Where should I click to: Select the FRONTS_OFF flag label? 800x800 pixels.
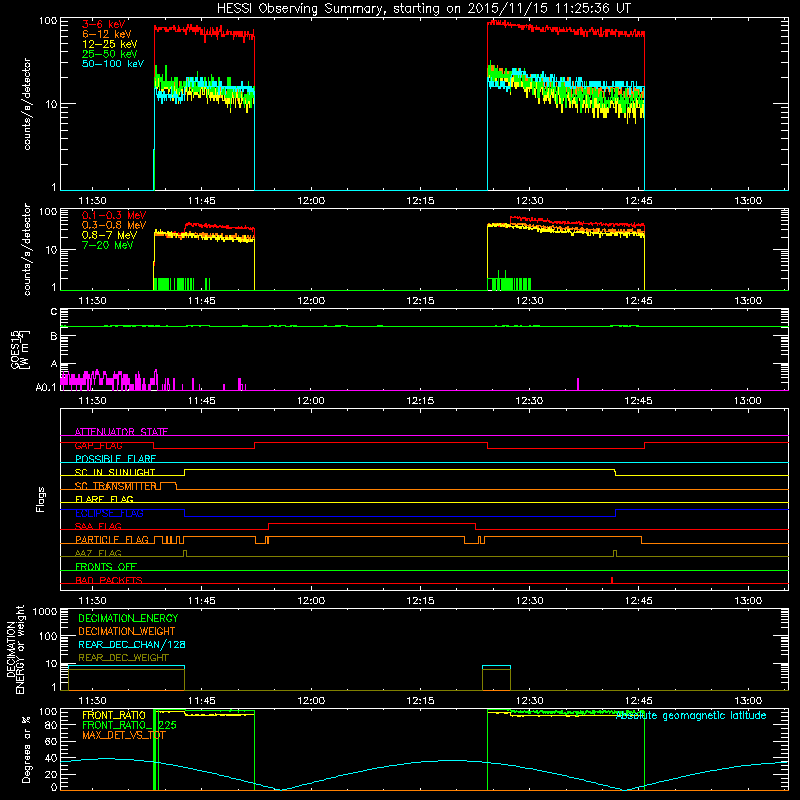pyautogui.click(x=106, y=566)
